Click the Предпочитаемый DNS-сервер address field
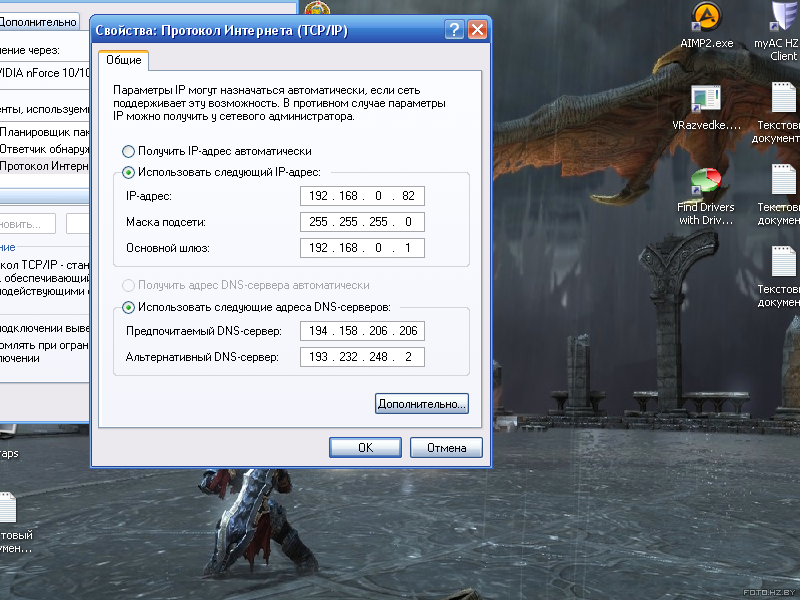The height and width of the screenshot is (600, 800). [362, 331]
